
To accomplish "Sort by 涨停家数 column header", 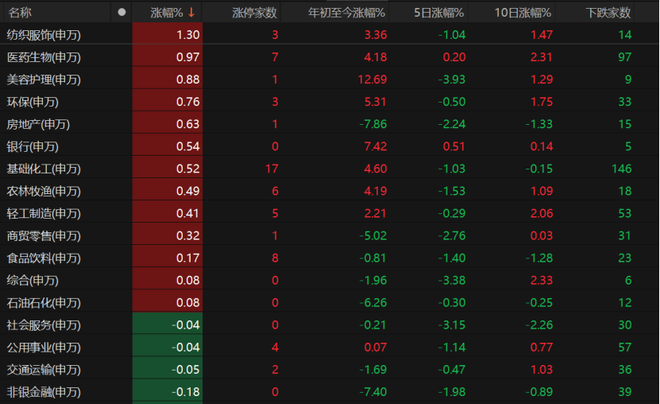I will coord(255,12).
